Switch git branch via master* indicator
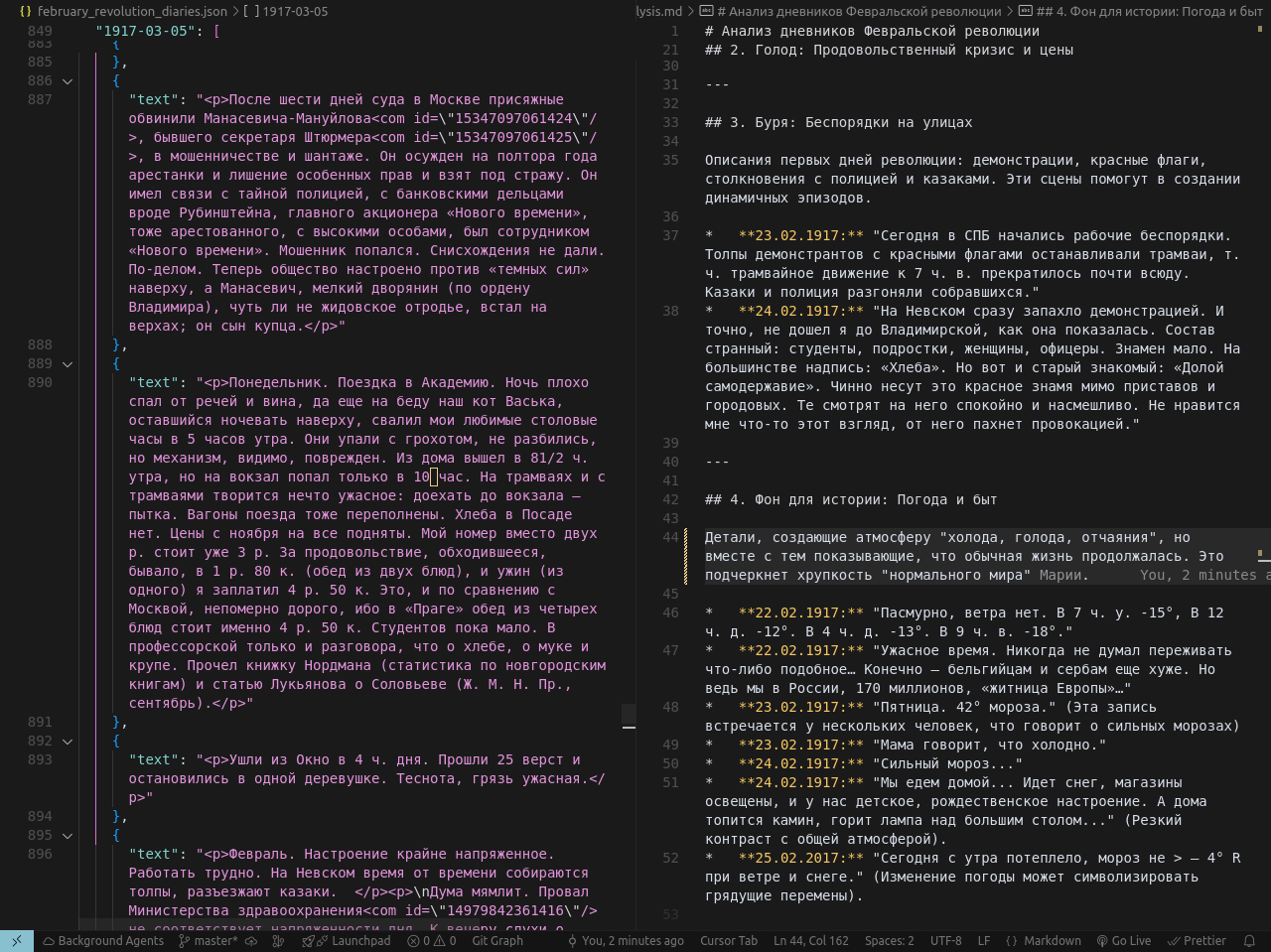Viewport: 1271px width, 952px height. 210,941
